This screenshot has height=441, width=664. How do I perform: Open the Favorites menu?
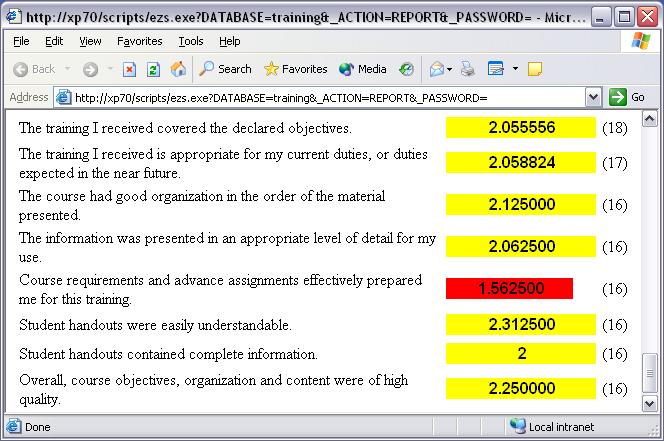140,41
